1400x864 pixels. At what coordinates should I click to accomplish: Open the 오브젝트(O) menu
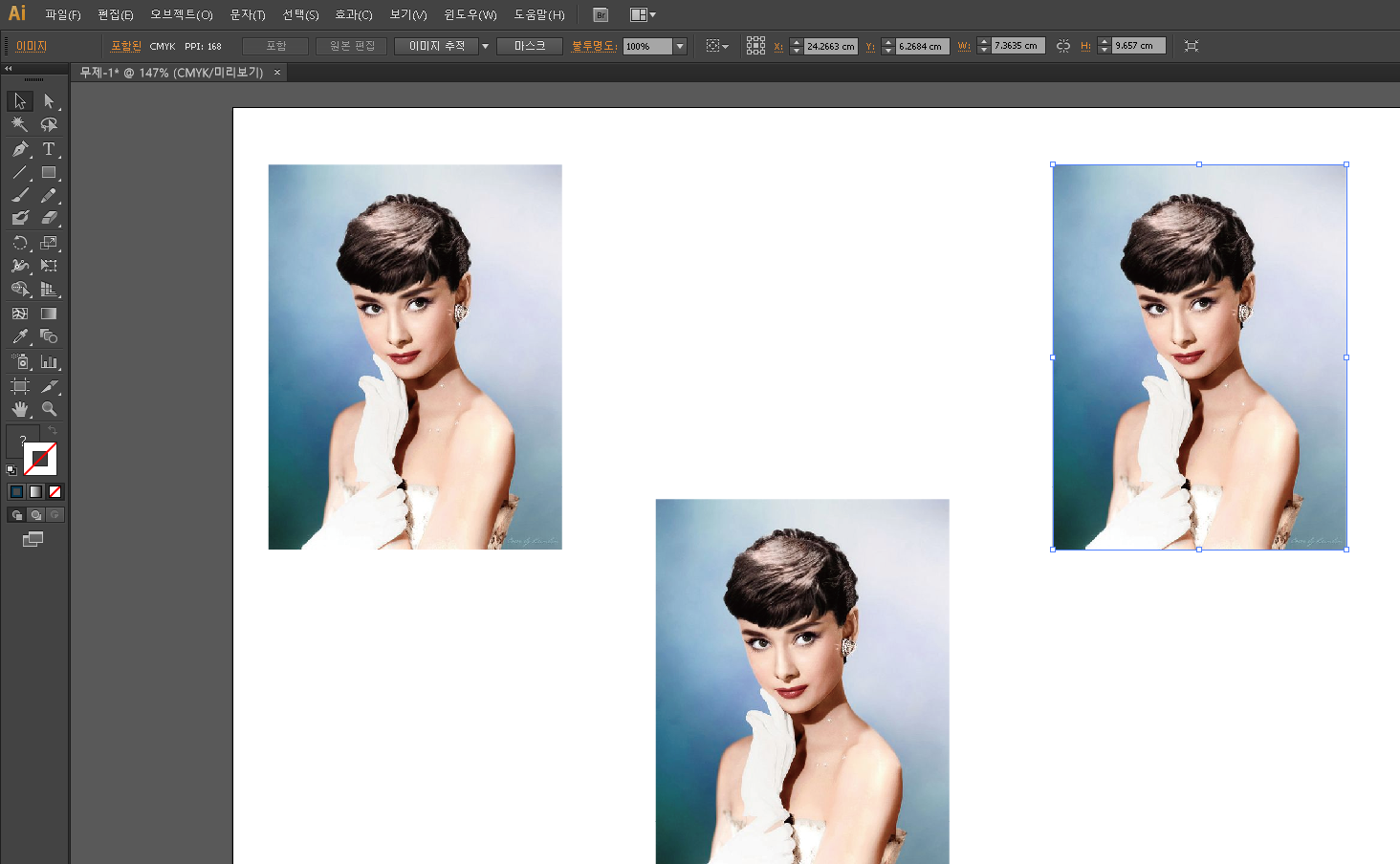(x=182, y=15)
